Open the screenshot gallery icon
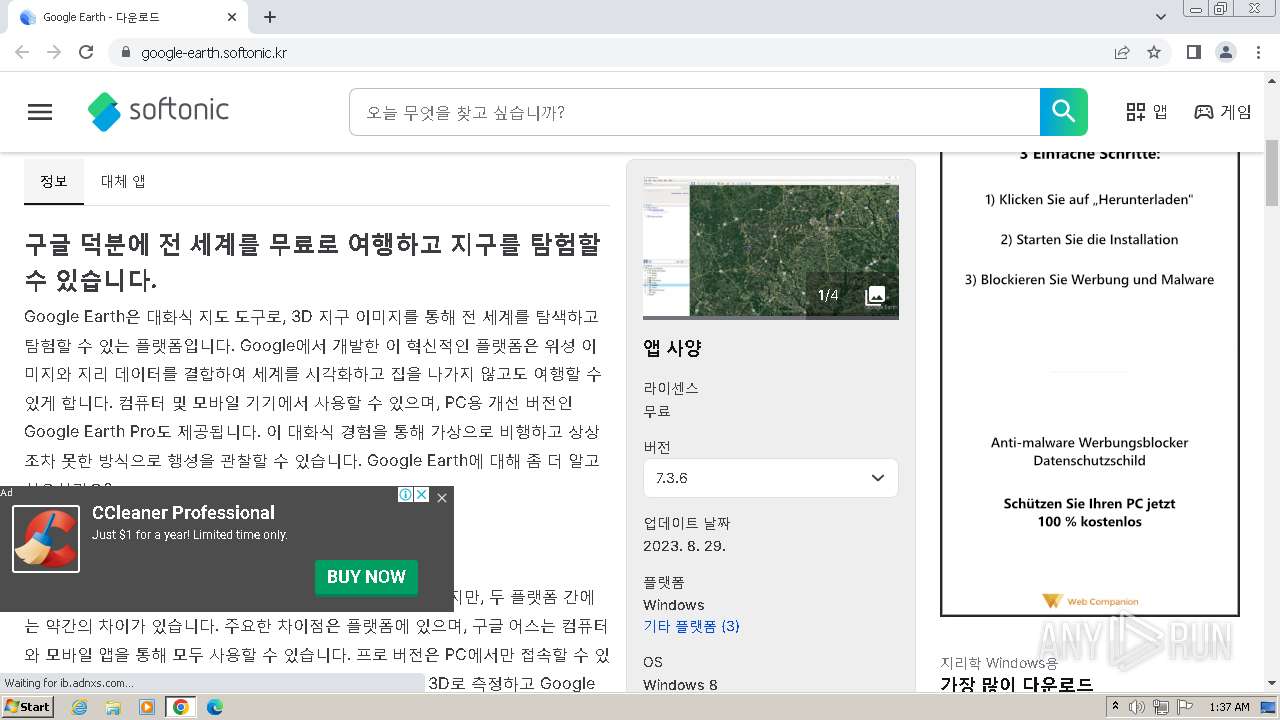The image size is (1280, 720). pos(875,295)
